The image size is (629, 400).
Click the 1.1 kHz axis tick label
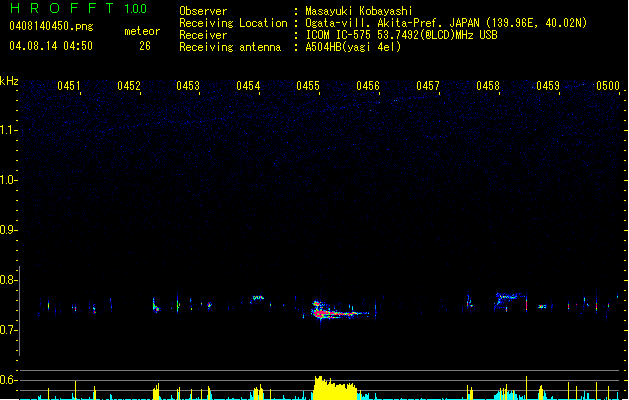pos(8,130)
